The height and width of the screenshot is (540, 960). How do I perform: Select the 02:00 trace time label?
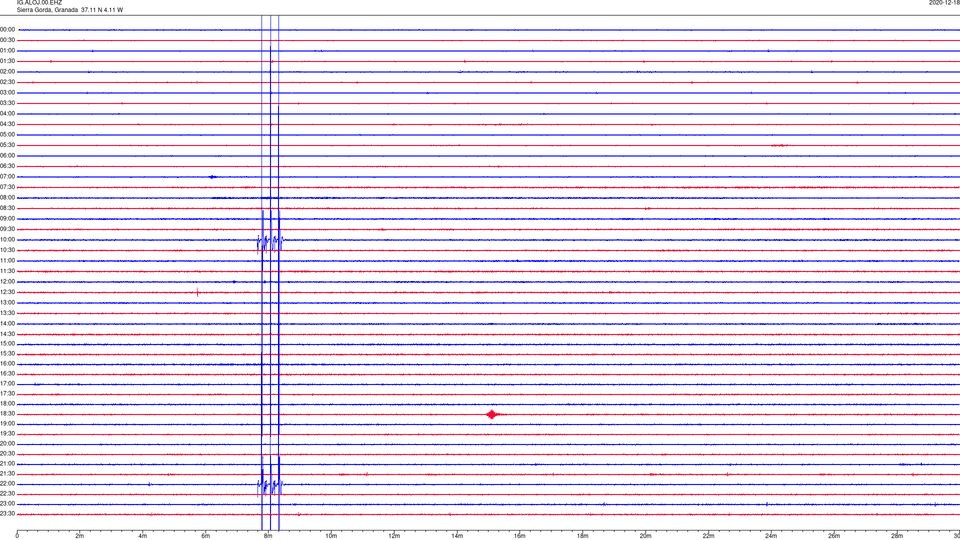[x=7, y=72]
